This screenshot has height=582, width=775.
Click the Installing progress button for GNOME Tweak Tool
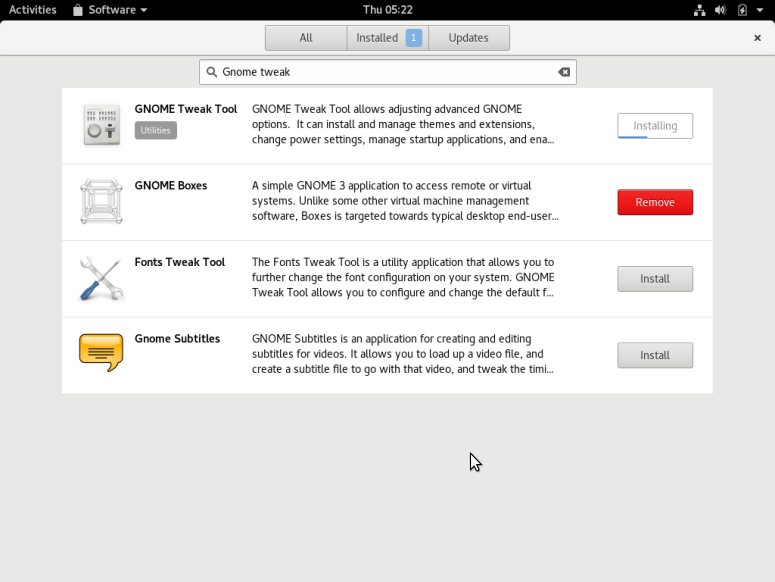655,126
